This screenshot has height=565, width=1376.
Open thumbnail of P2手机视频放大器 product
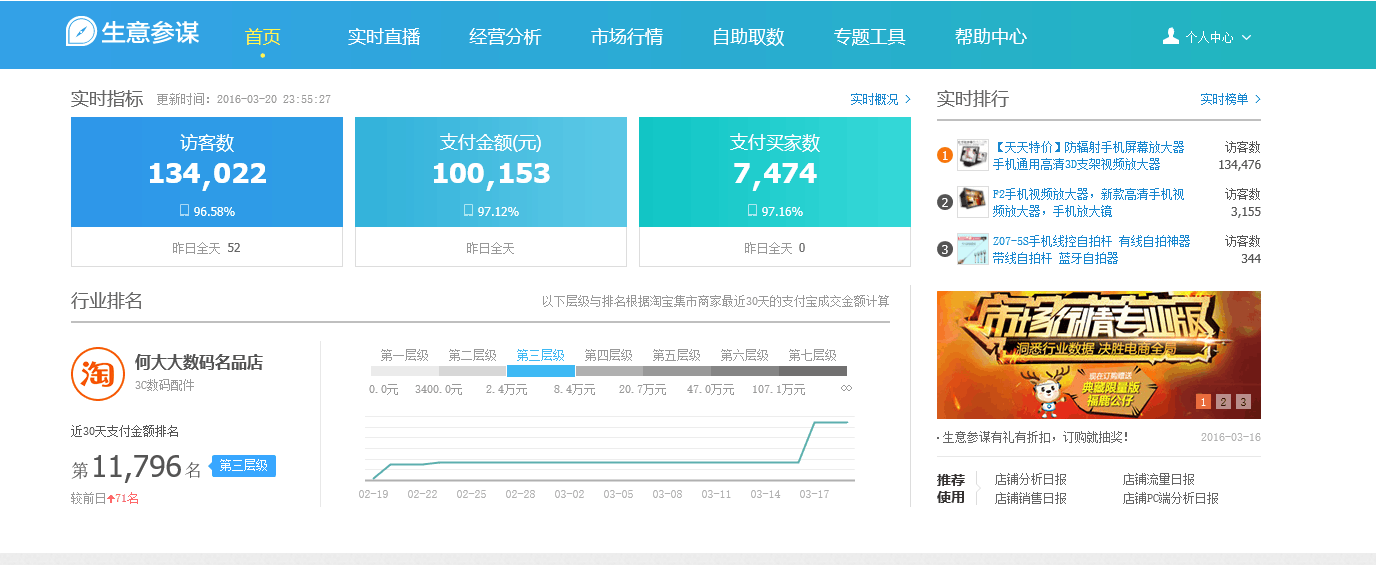(972, 202)
